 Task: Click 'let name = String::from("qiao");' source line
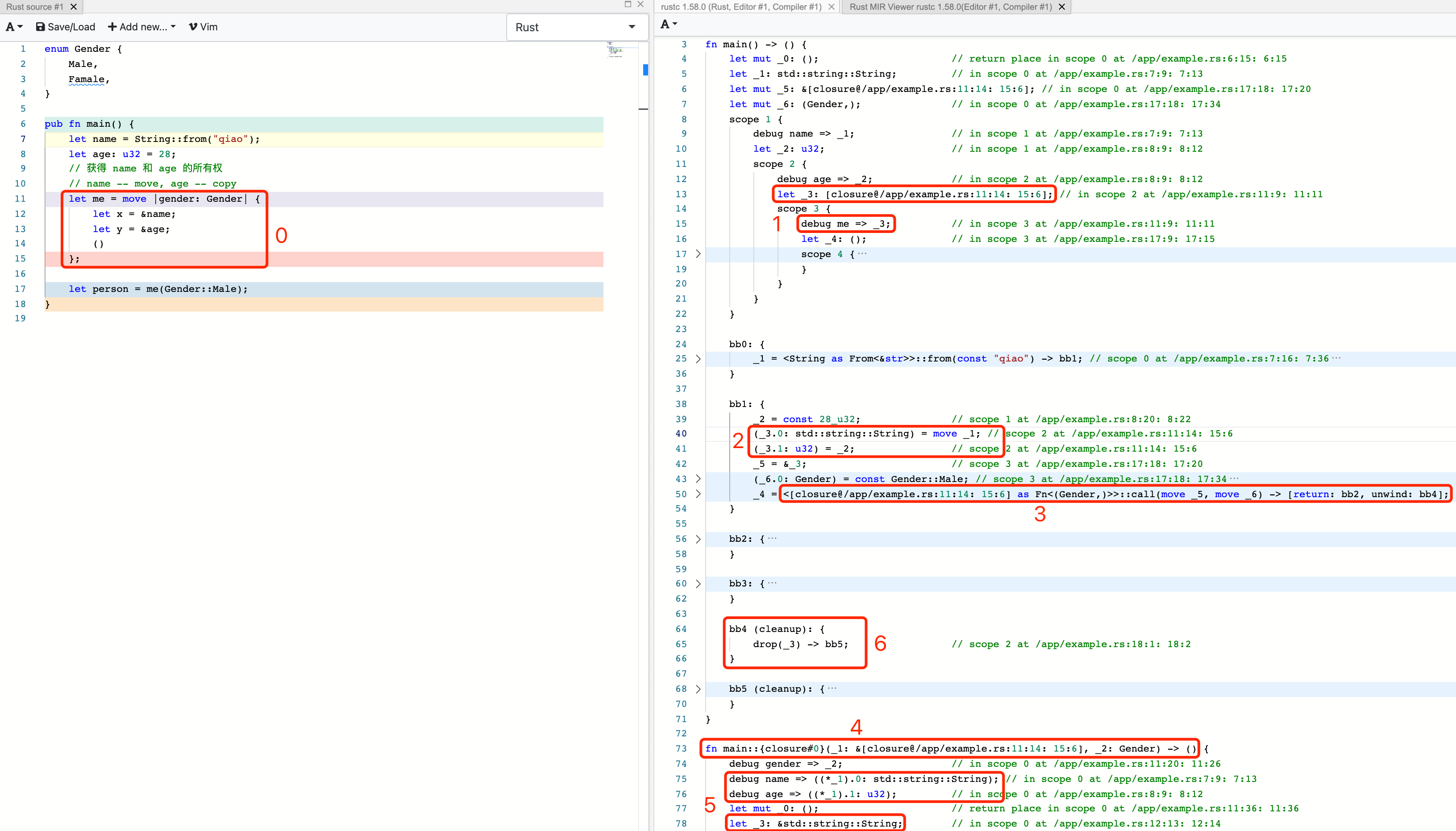[x=164, y=139]
